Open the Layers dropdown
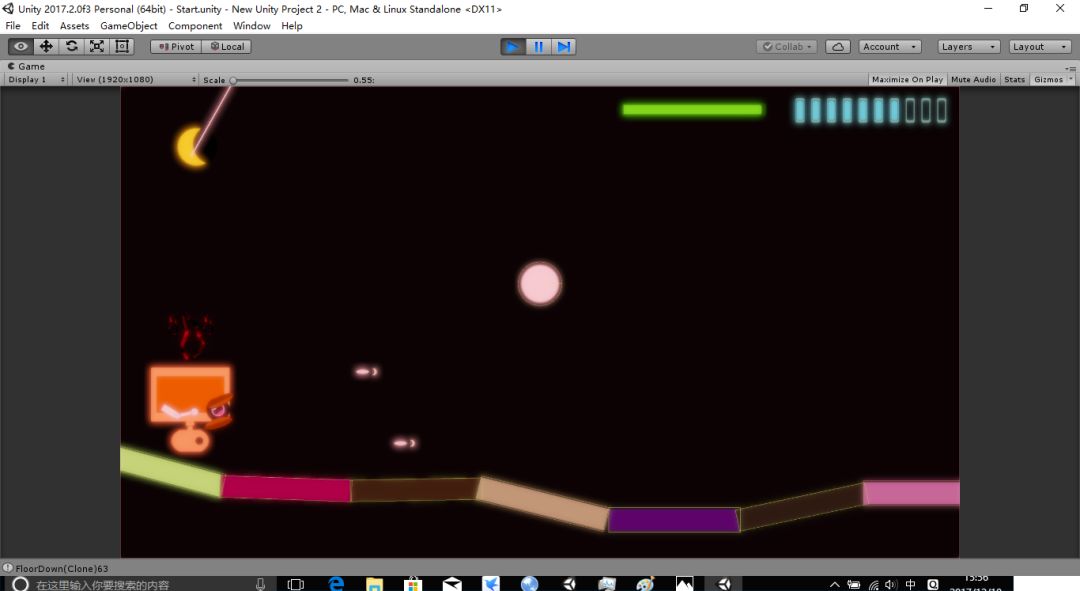 click(968, 47)
